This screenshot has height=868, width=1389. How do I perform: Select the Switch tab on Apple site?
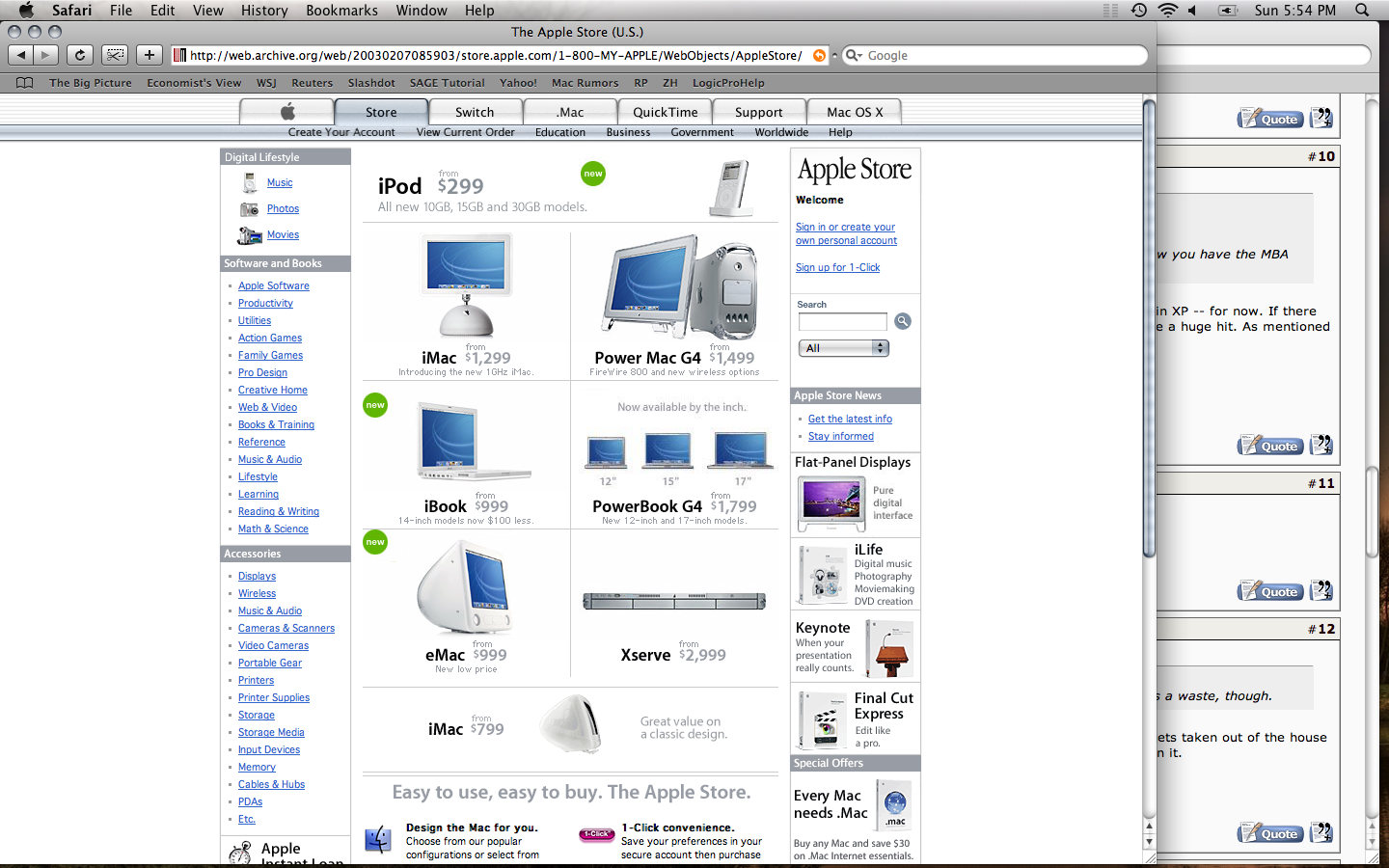click(475, 112)
